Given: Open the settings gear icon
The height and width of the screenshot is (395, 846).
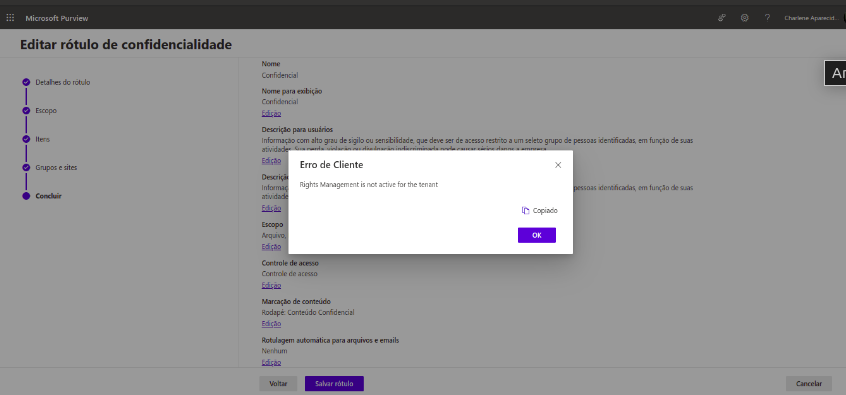Looking at the screenshot, I should (745, 18).
